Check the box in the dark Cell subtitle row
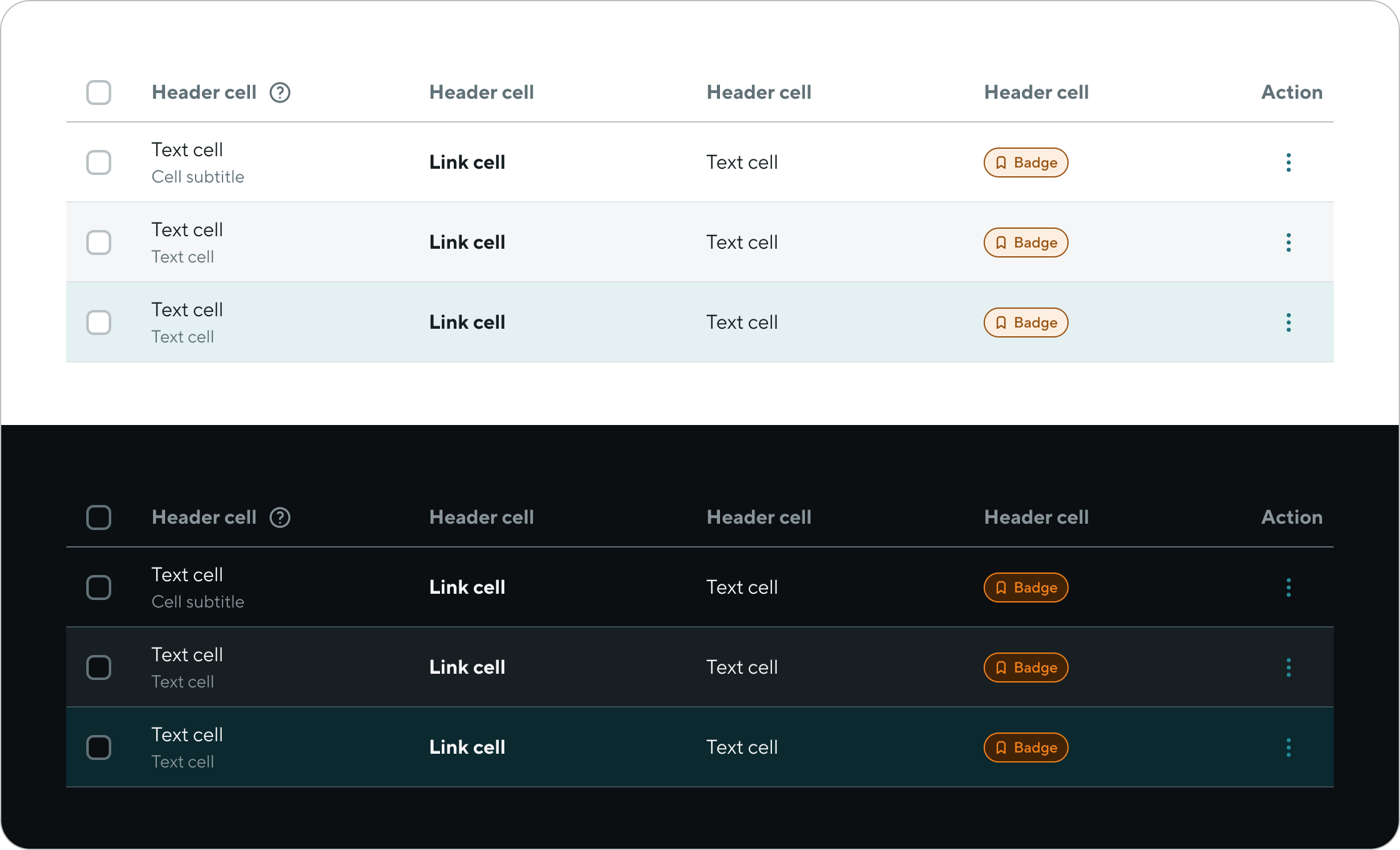 click(99, 587)
